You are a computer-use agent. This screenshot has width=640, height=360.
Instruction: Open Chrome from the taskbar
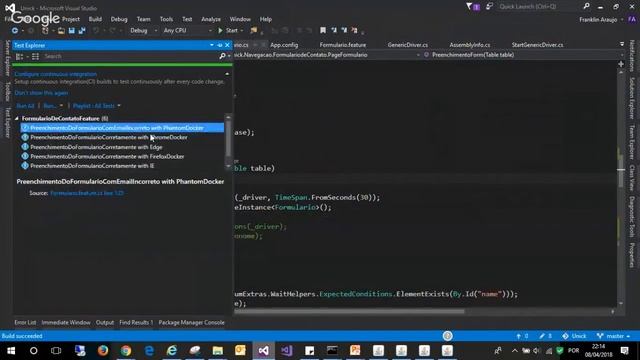[x=126, y=351]
